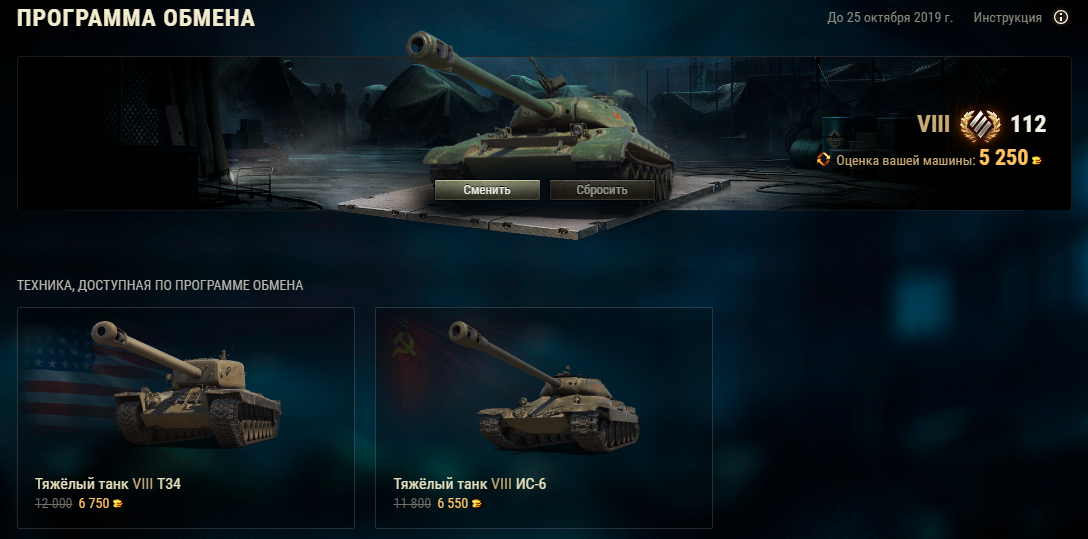Click gold coin icon after 5 250
This screenshot has height=539, width=1088.
click(x=1037, y=160)
